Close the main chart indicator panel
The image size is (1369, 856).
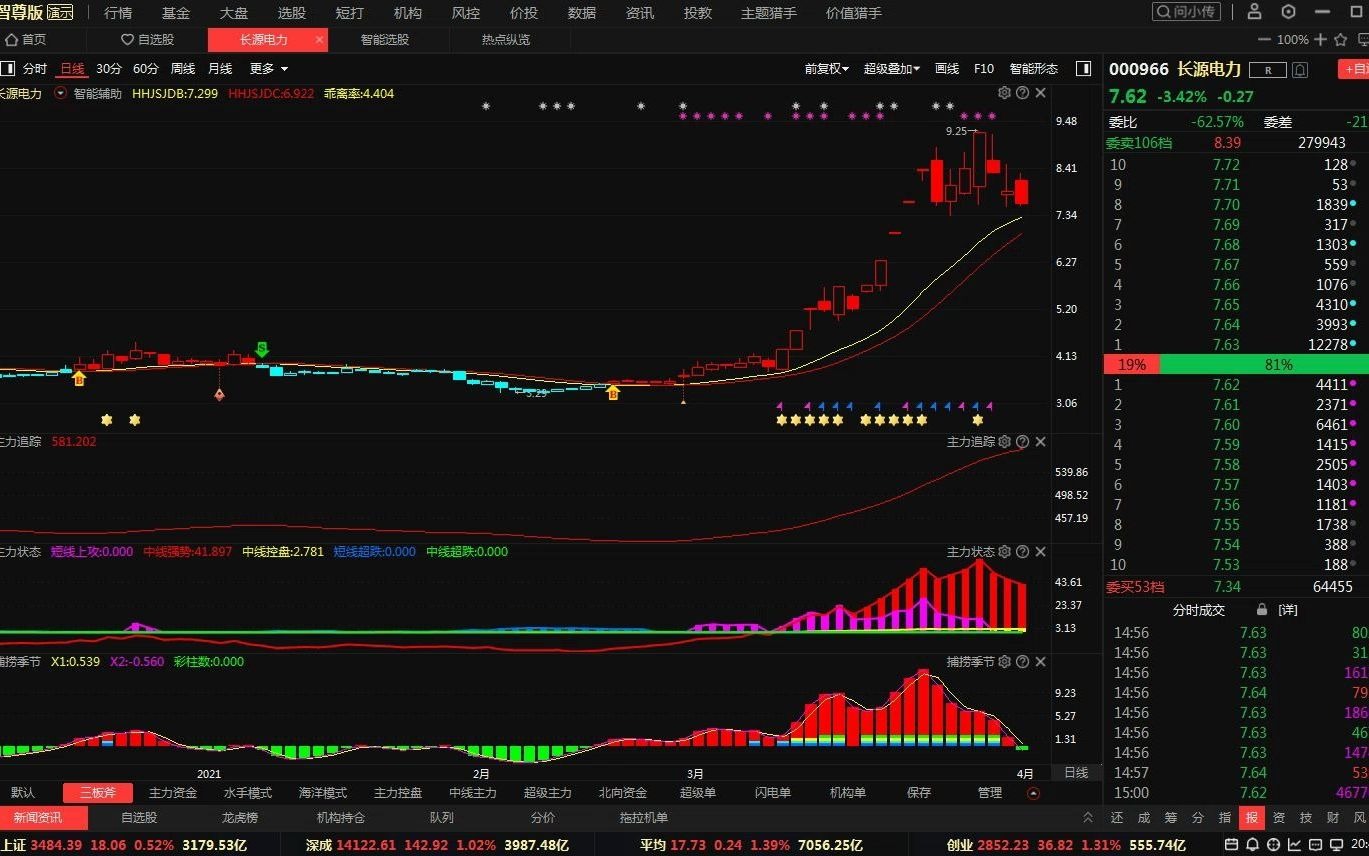click(x=1040, y=93)
